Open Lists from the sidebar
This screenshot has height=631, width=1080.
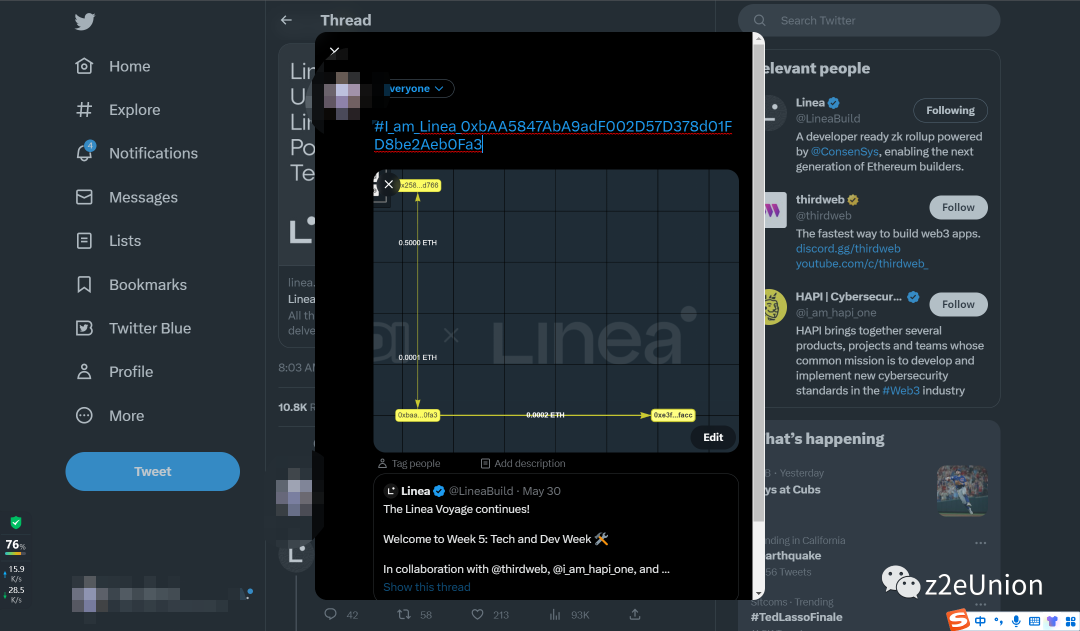pos(85,240)
